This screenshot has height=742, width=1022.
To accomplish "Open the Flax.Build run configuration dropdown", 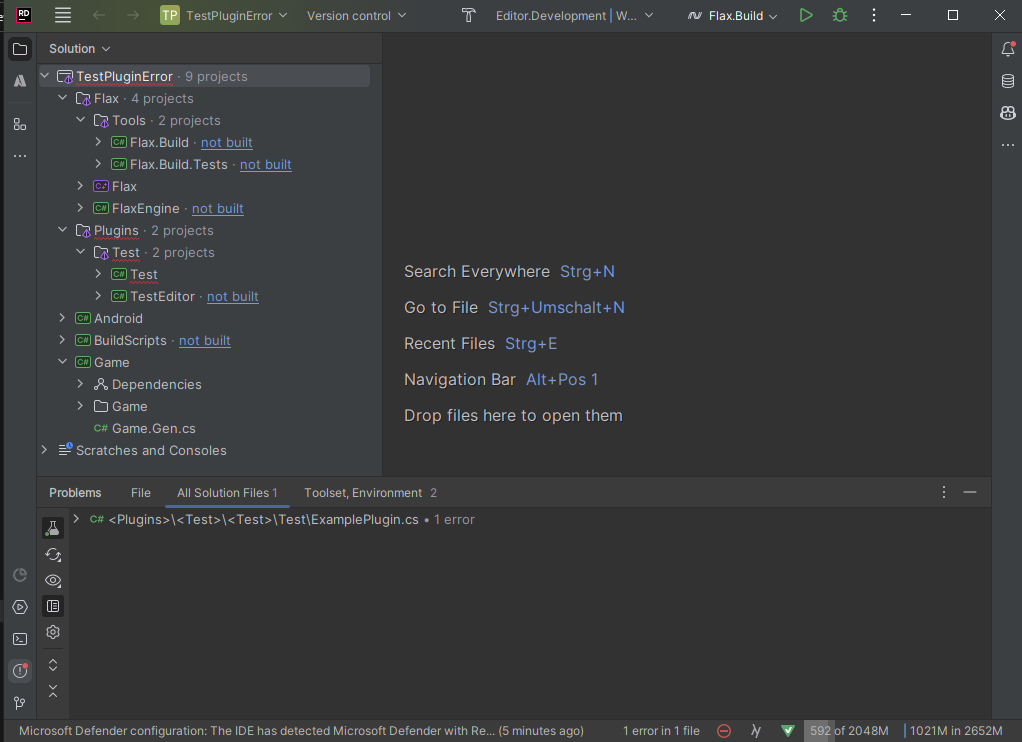I will click(x=731, y=15).
